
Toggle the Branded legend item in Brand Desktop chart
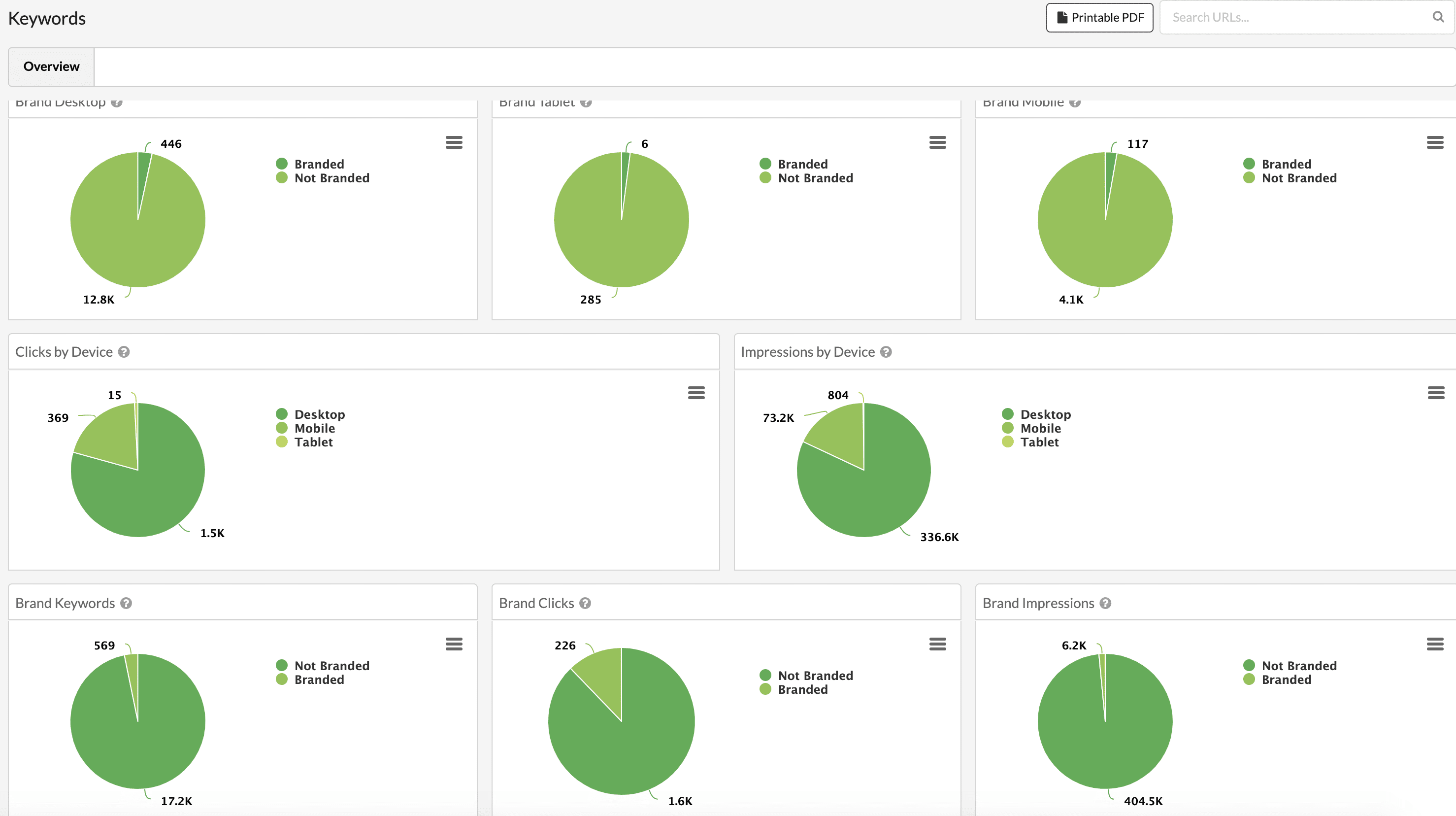coord(319,164)
